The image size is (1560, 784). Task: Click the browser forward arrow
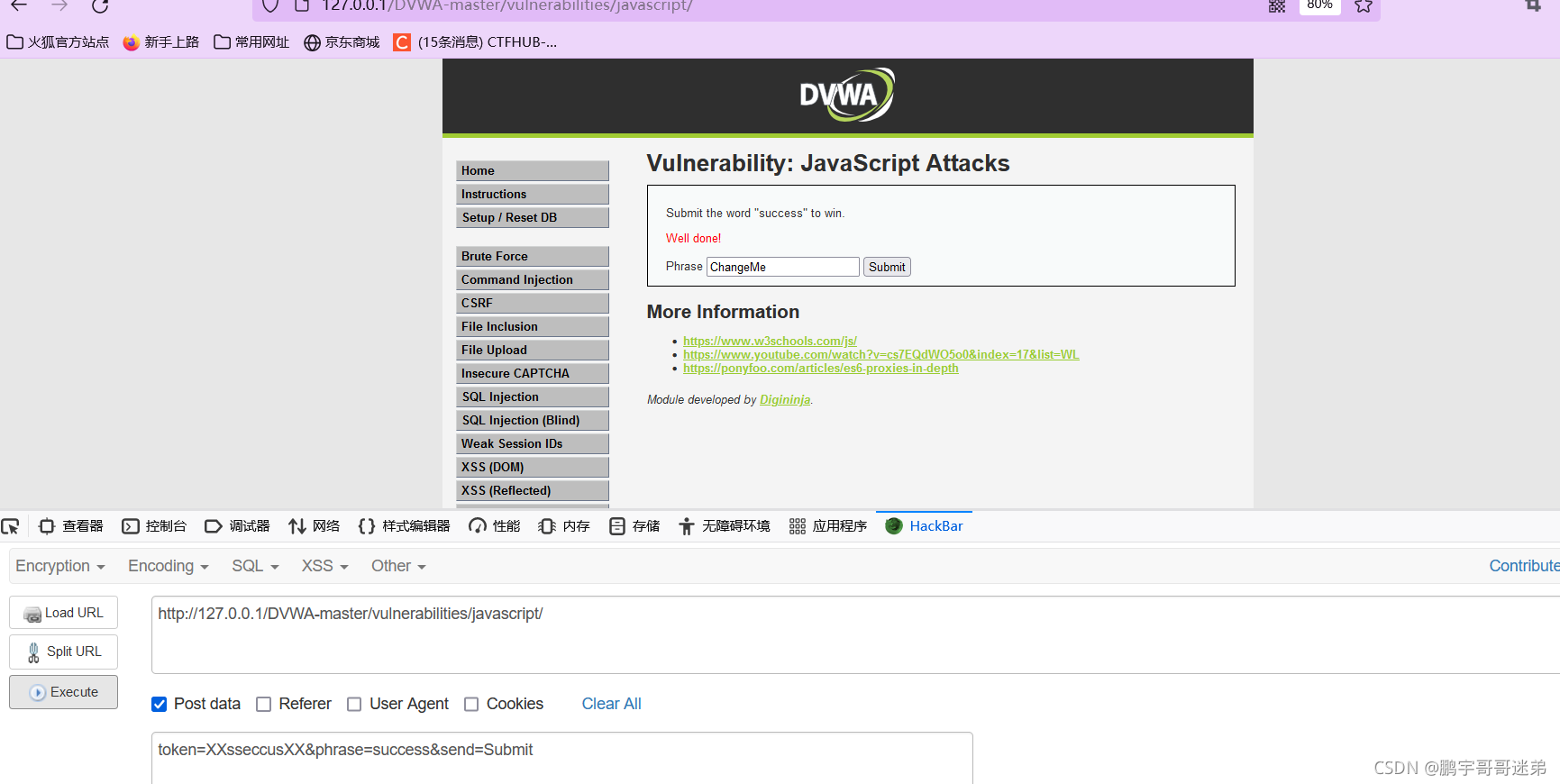(x=59, y=5)
